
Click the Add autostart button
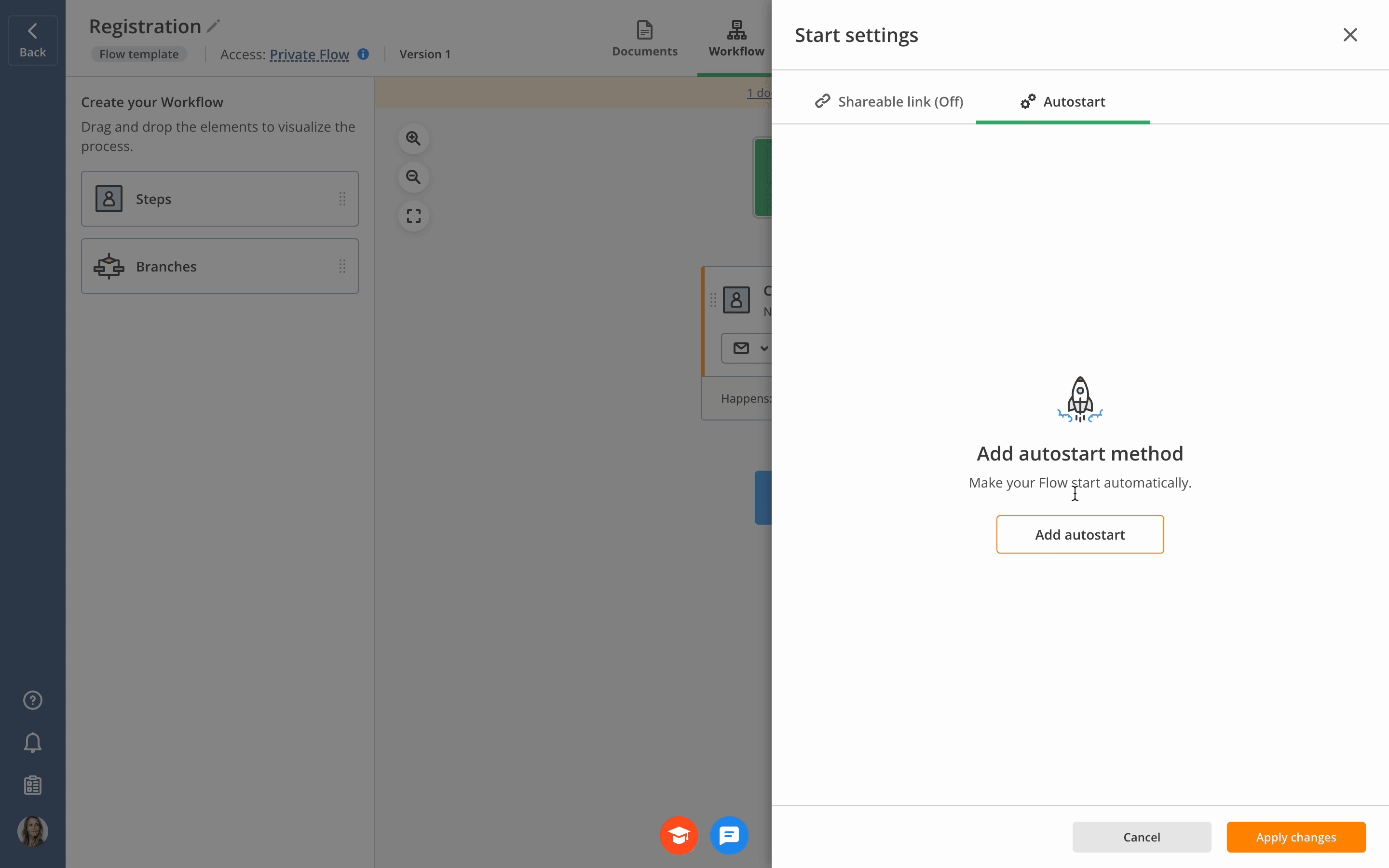1080,534
